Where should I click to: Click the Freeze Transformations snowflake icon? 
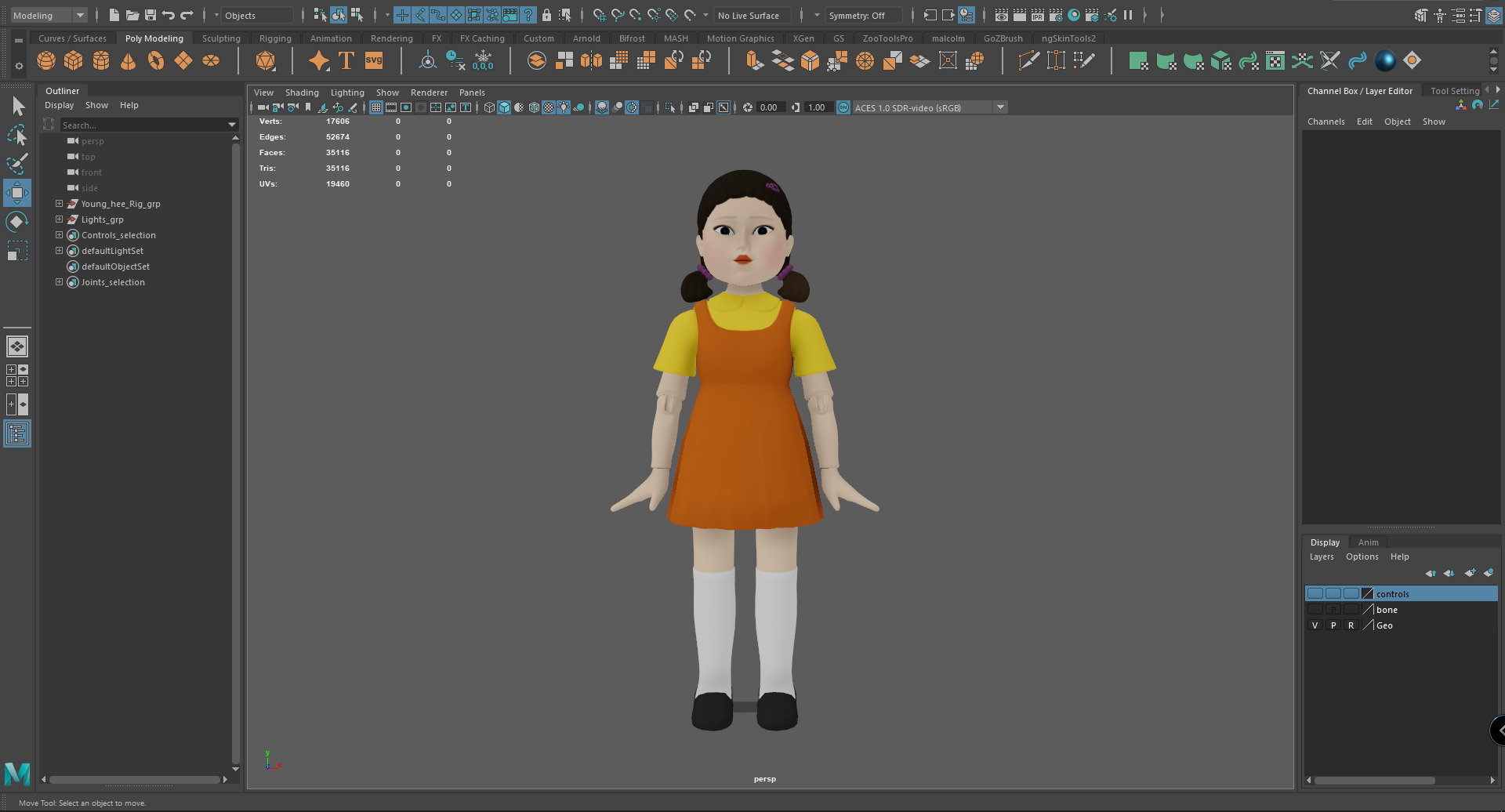483,60
